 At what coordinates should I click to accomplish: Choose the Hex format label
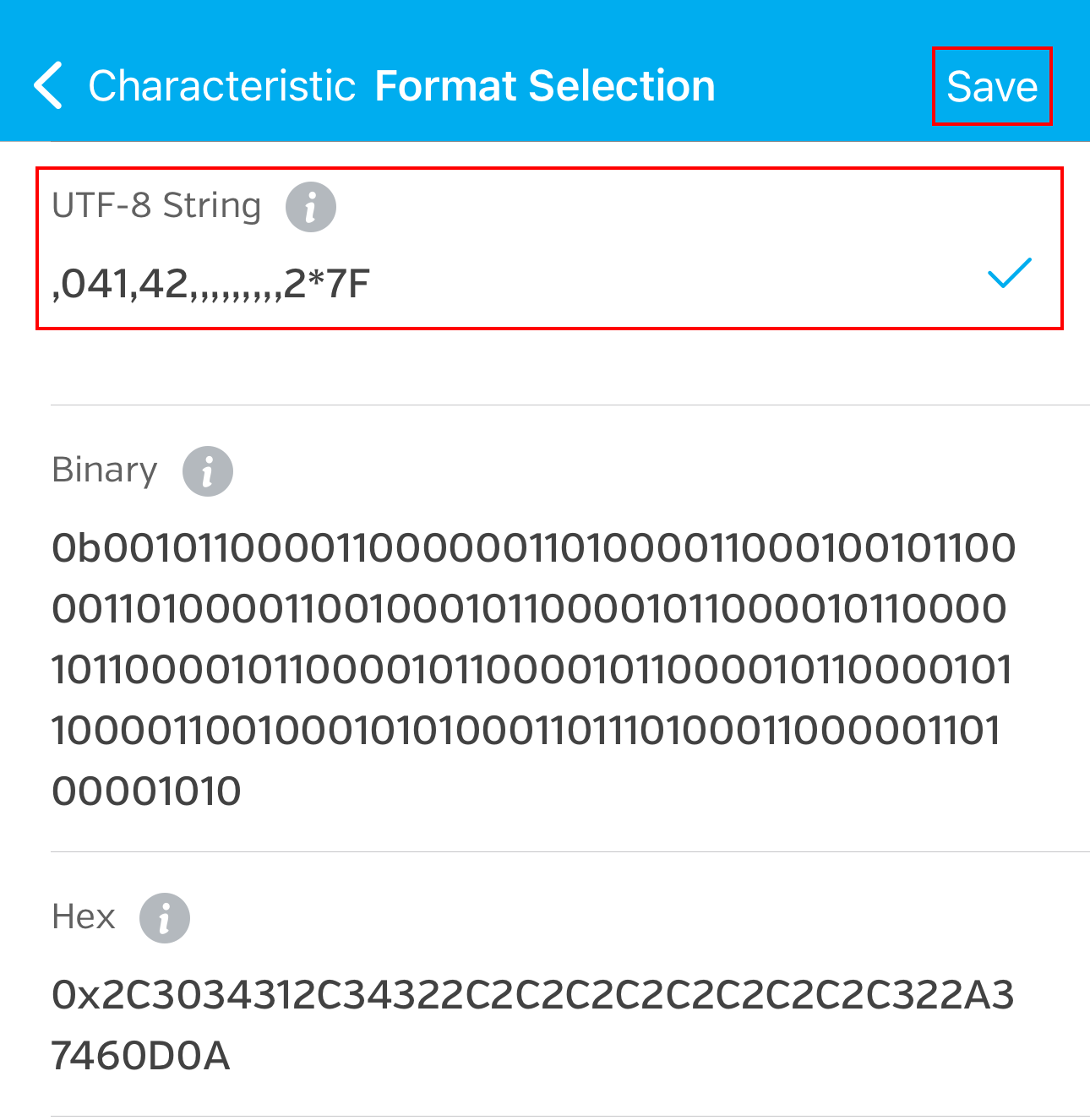coord(83,917)
